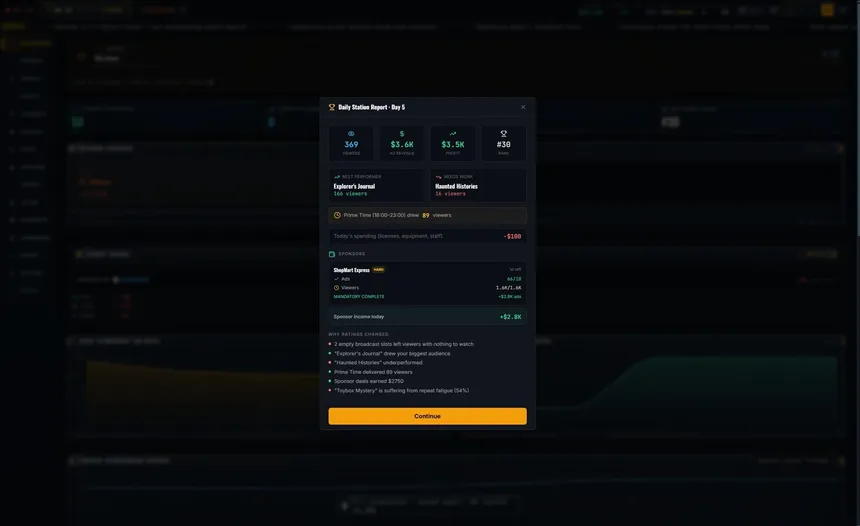Click the checkmark icon next to Ads
This screenshot has height=526, width=860.
pyautogui.click(x=336, y=279)
